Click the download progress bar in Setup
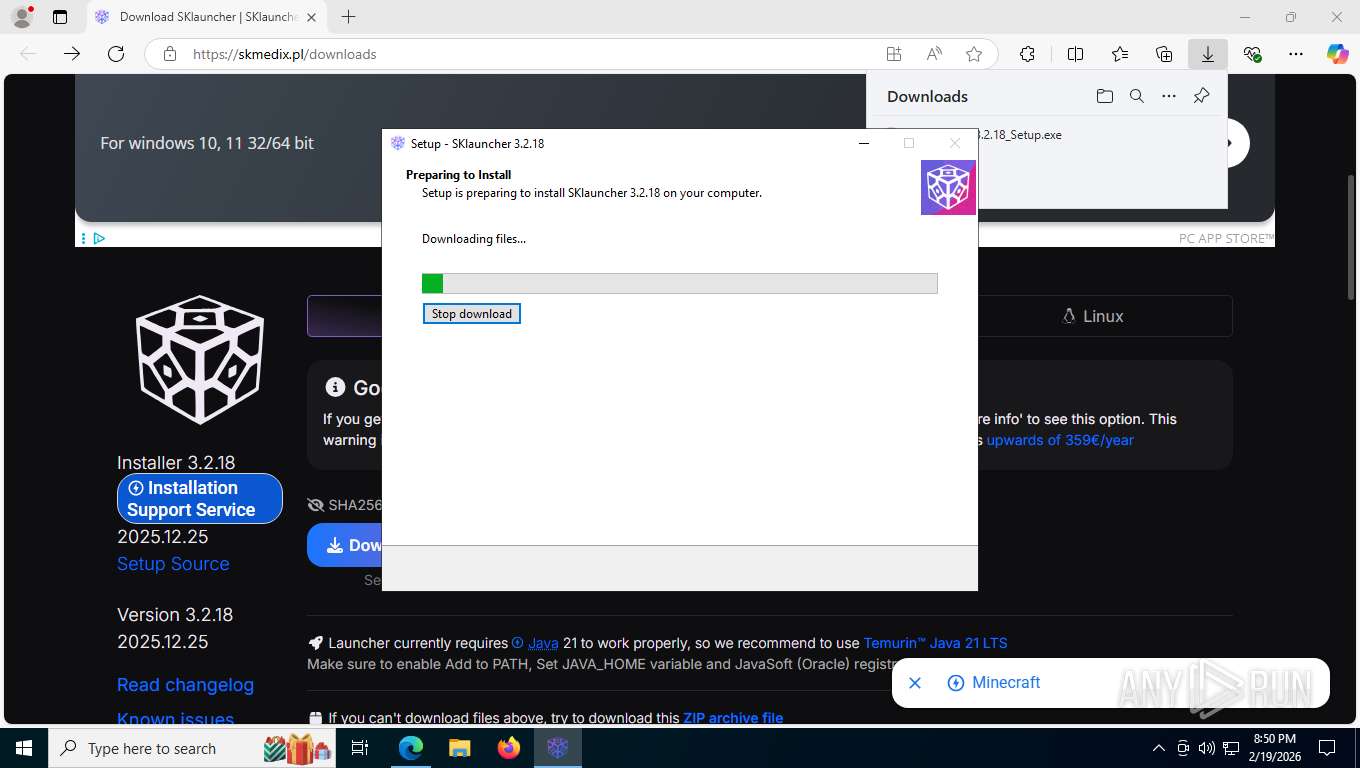 coord(679,283)
